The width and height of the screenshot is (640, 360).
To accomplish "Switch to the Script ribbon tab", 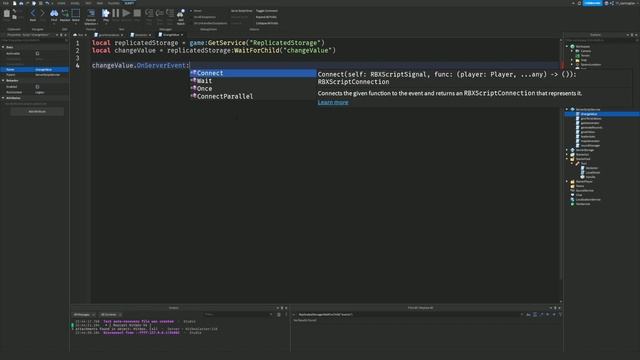I will click(129, 3).
